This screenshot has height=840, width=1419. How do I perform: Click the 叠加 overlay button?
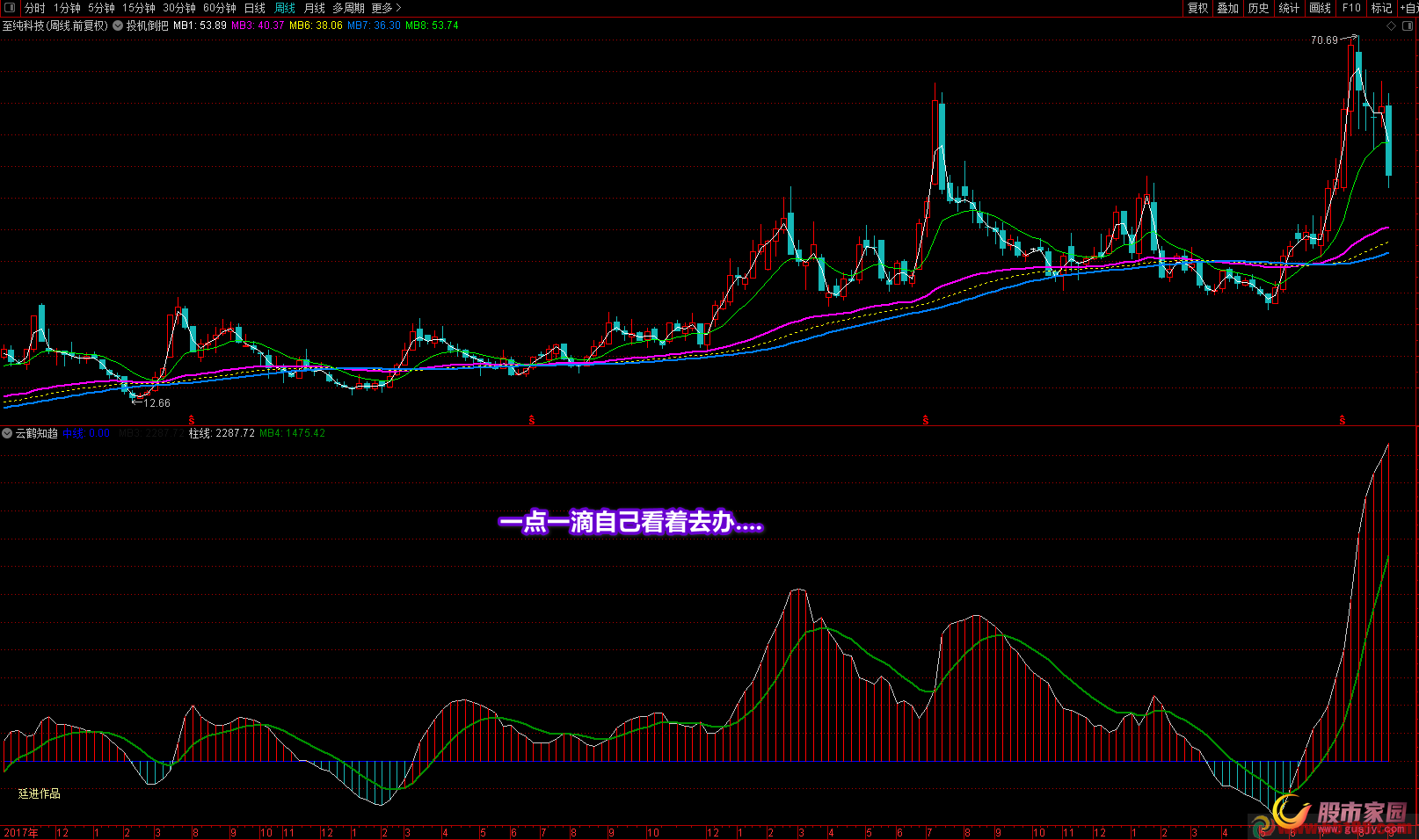pos(1227,8)
